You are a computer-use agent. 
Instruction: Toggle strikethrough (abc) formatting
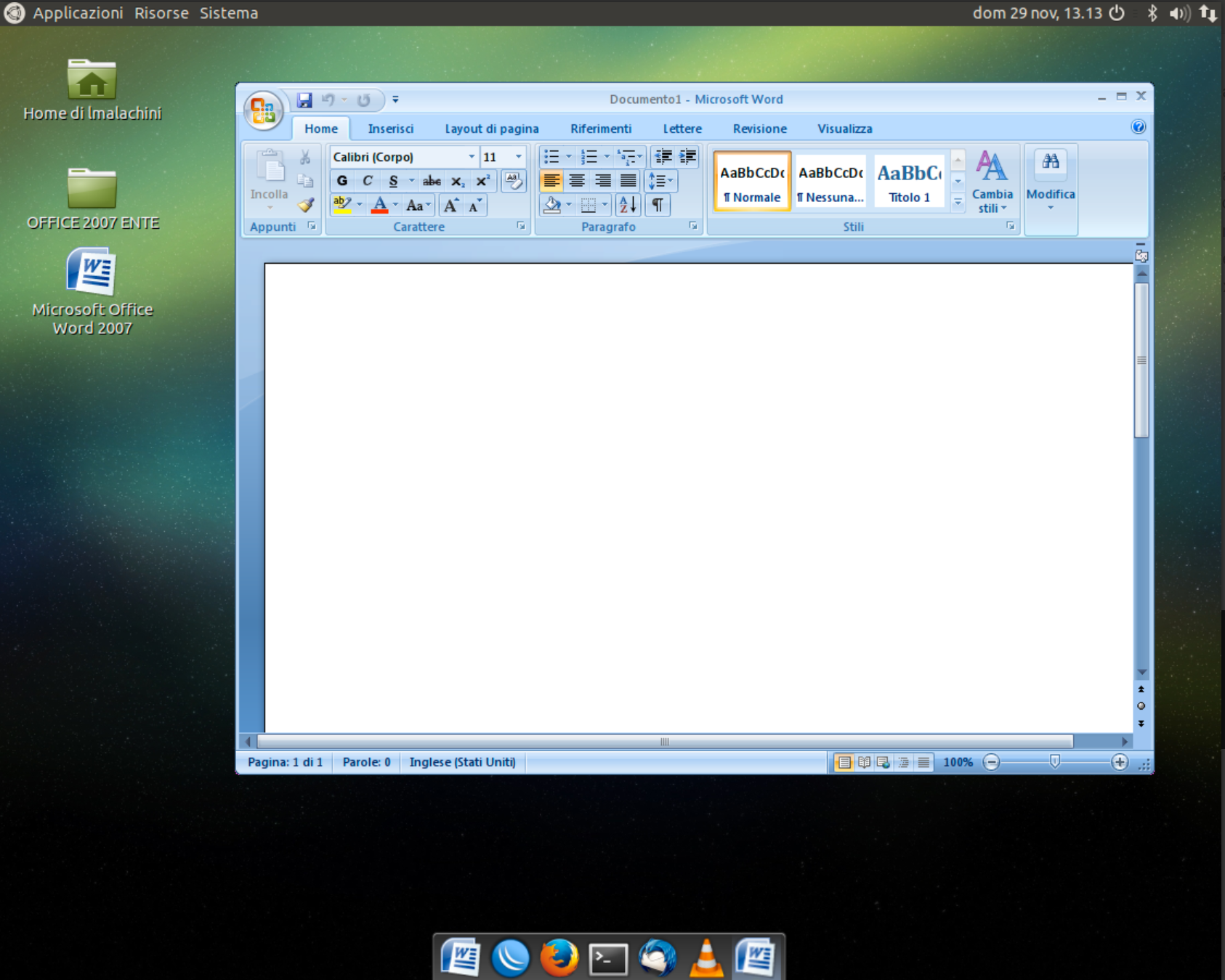click(432, 181)
